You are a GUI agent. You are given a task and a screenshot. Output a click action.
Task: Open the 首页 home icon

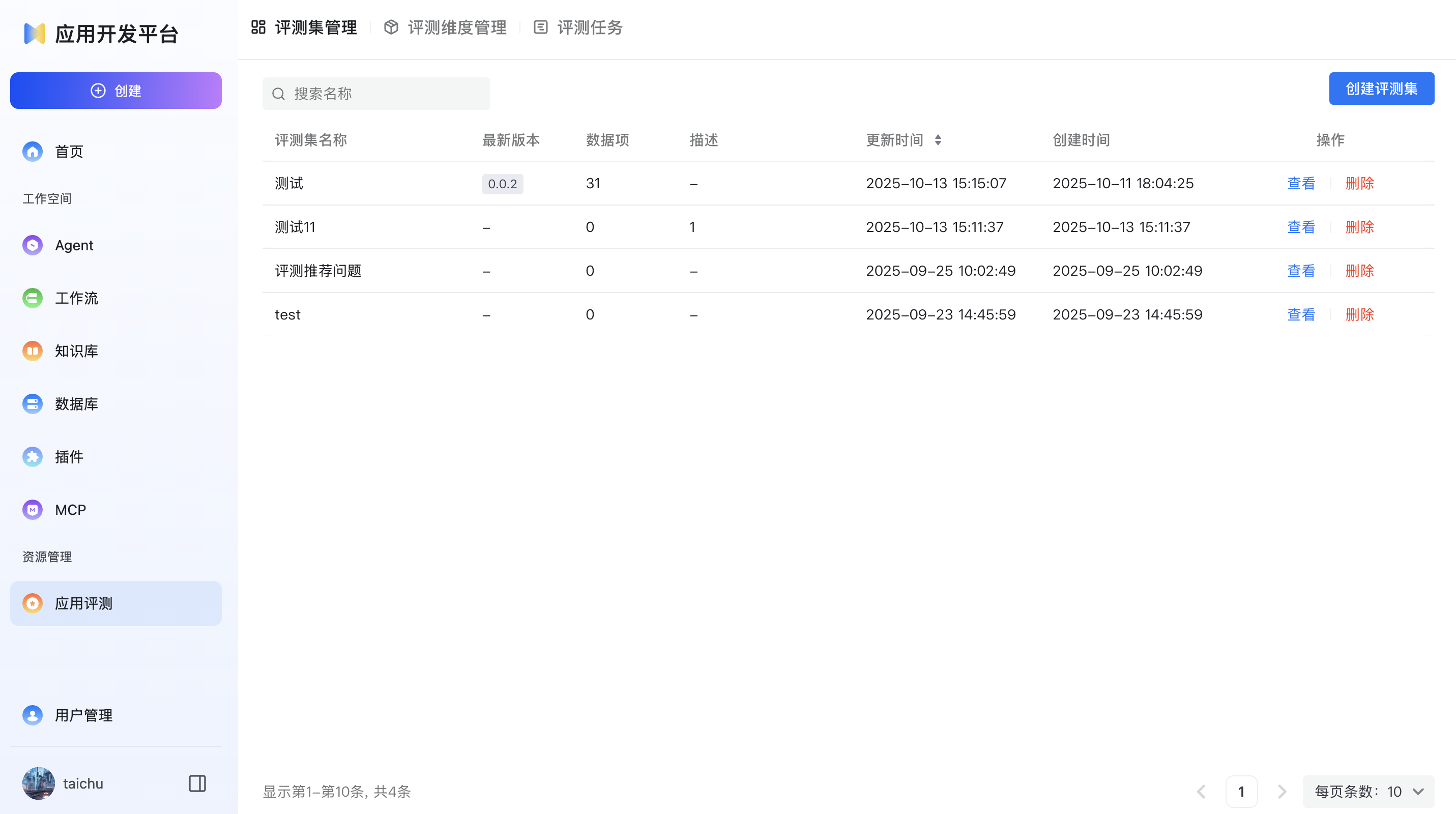(32, 151)
